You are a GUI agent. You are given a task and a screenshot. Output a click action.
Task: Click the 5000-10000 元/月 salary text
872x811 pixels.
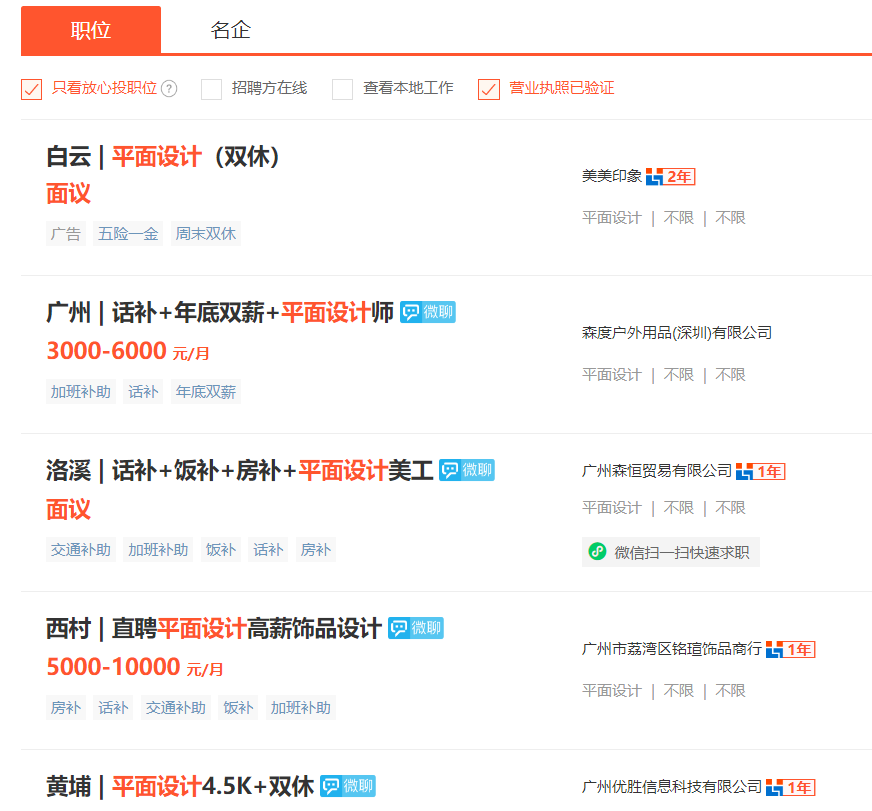point(135,667)
